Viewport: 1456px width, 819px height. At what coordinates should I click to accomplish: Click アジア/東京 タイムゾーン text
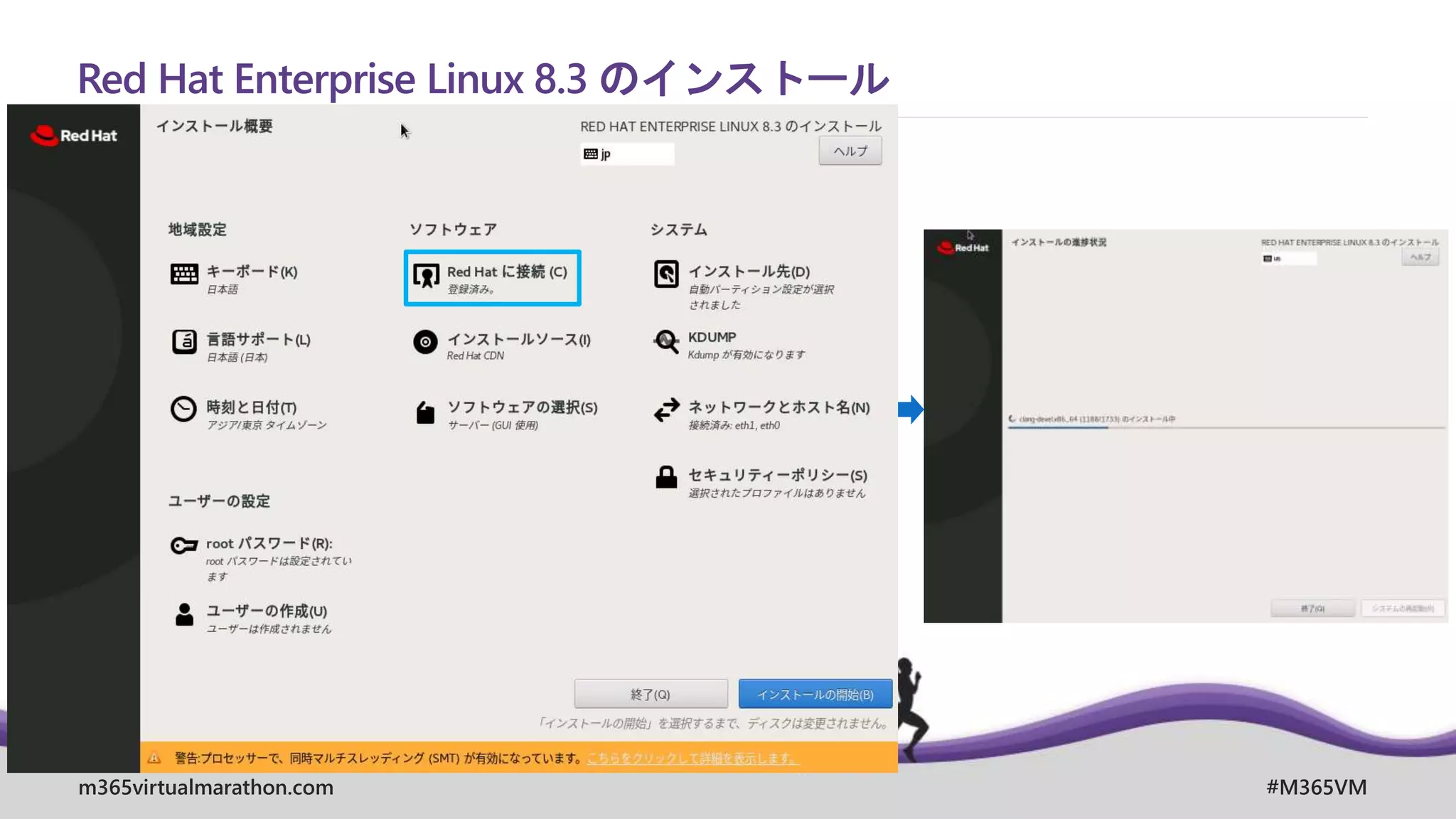pyautogui.click(x=267, y=425)
